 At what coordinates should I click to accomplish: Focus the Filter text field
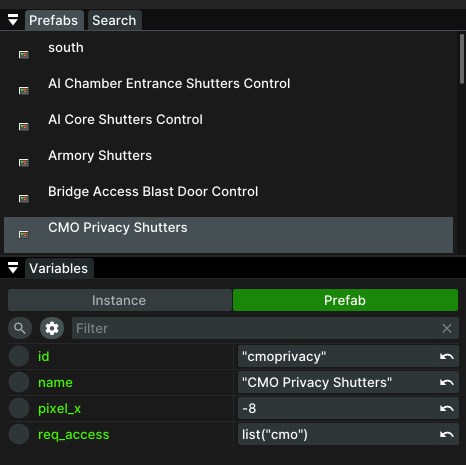255,328
